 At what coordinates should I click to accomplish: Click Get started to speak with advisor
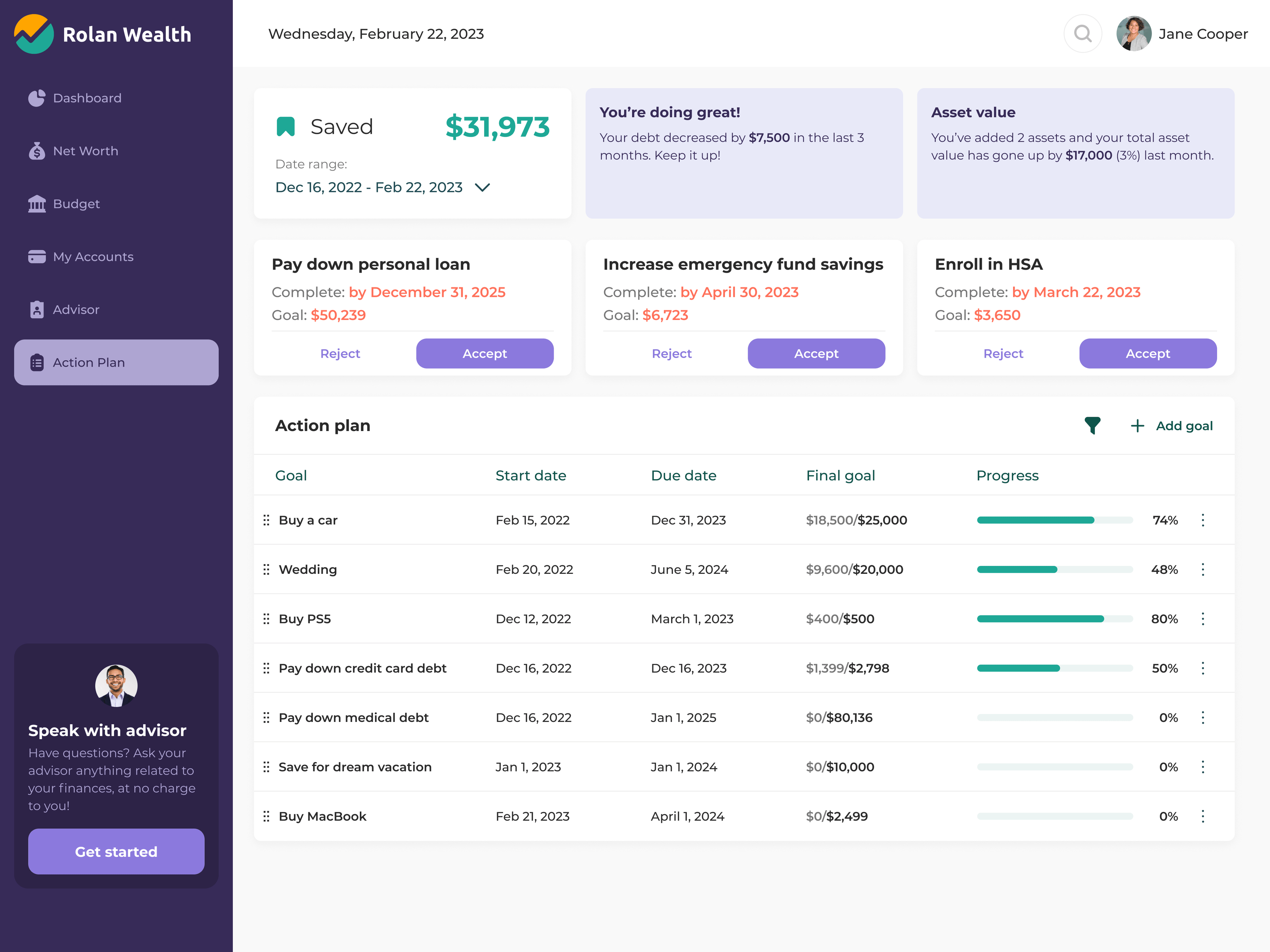click(116, 852)
